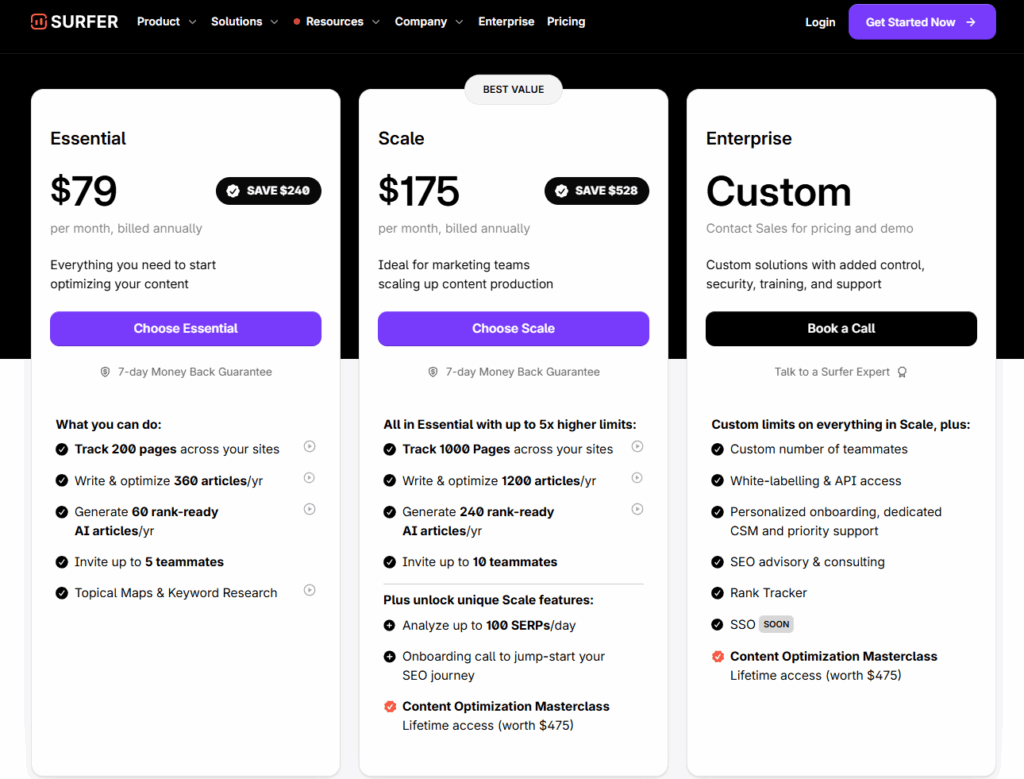Click the Surfer logo in header
Image resolution: width=1024 pixels, height=779 pixels.
(x=74, y=21)
